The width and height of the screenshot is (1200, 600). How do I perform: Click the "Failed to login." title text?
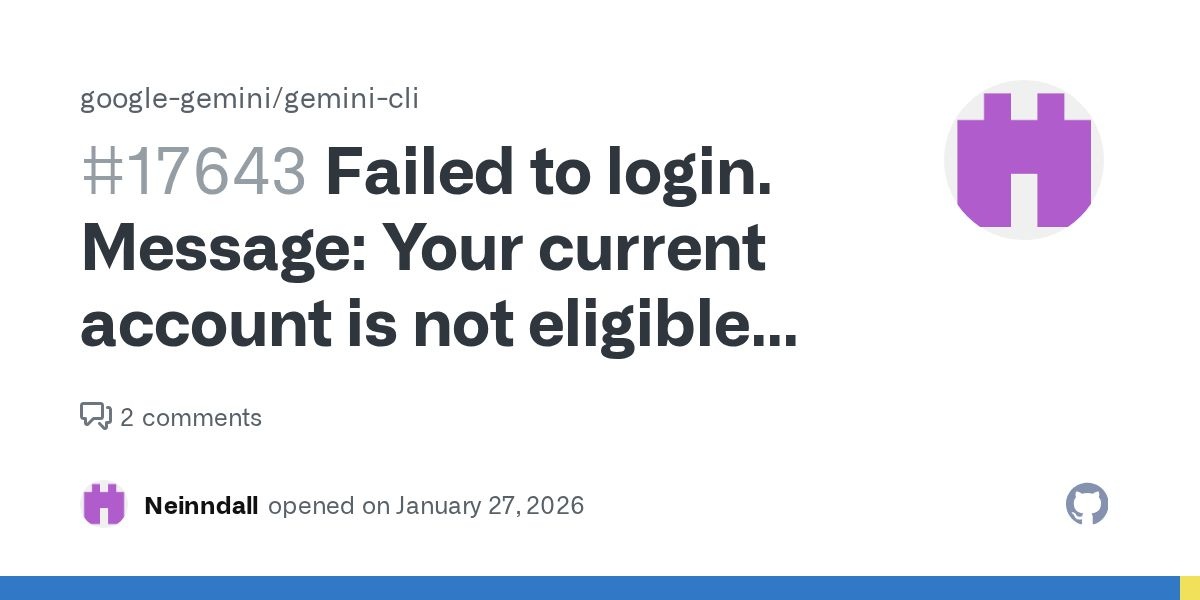tap(548, 172)
